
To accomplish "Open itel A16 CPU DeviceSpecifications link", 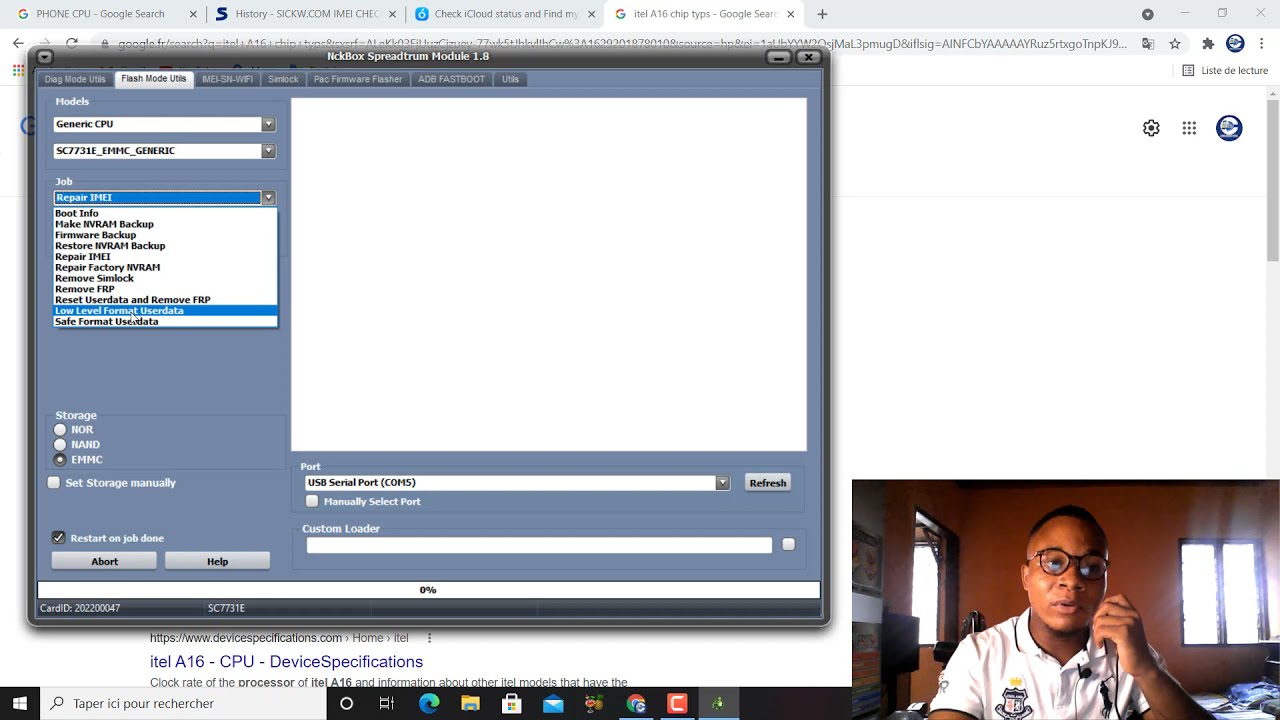I will [x=286, y=662].
